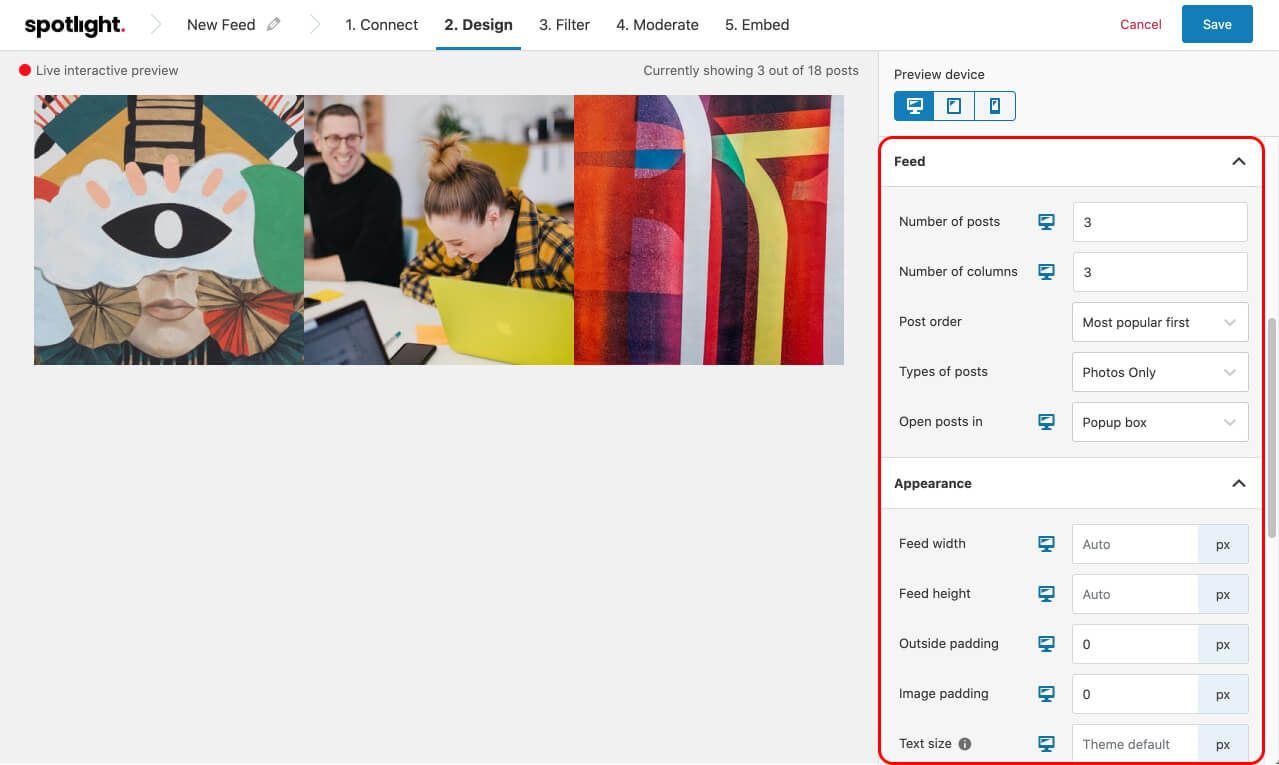This screenshot has width=1279, height=765.
Task: Open the red abstract painting post
Action: point(709,230)
